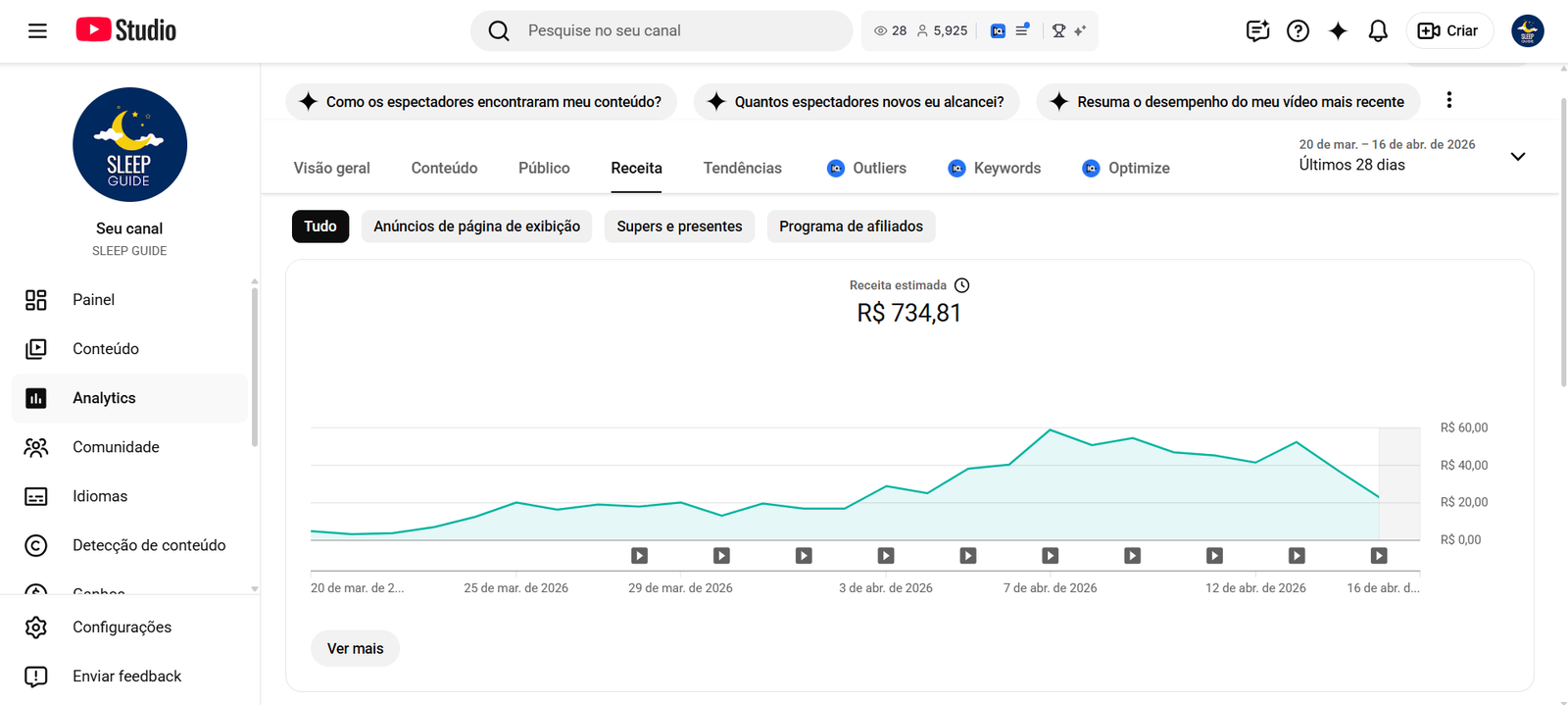The height and width of the screenshot is (705, 1568).
Task: Click the search magnifier icon
Action: pos(499,30)
